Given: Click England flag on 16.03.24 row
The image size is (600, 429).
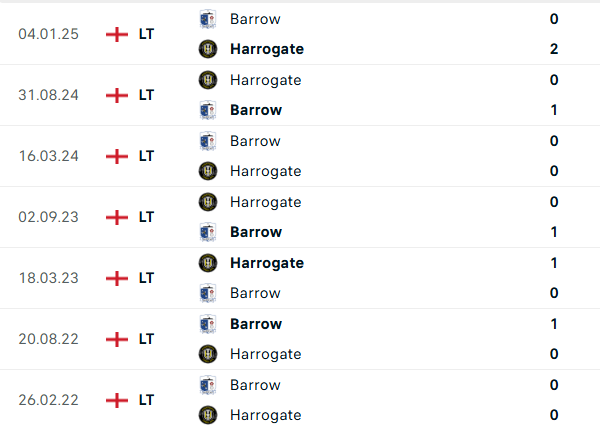Looking at the screenshot, I should 117,156.
